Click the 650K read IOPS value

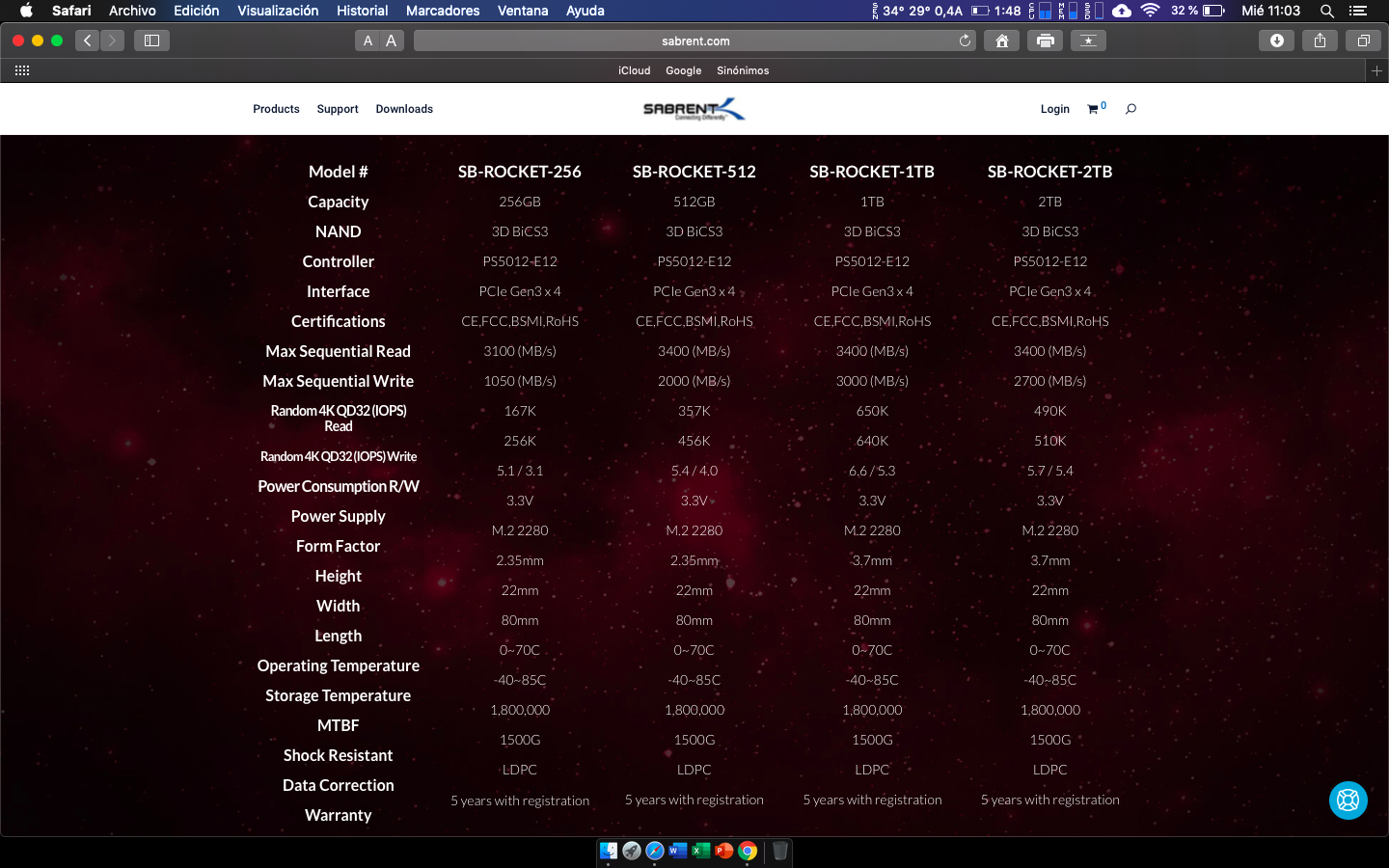click(872, 411)
